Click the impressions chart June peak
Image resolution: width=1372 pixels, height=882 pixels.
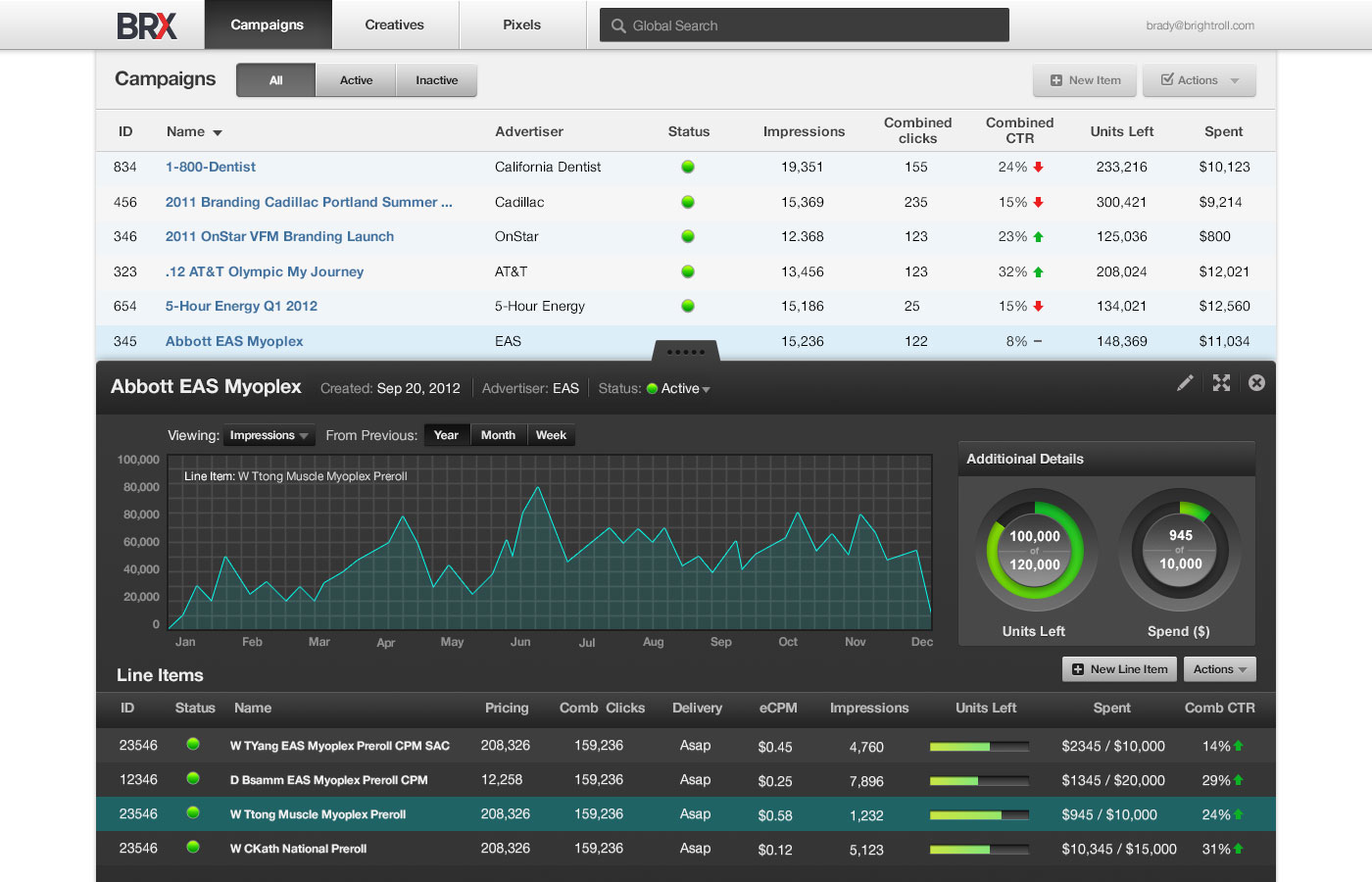(x=536, y=487)
